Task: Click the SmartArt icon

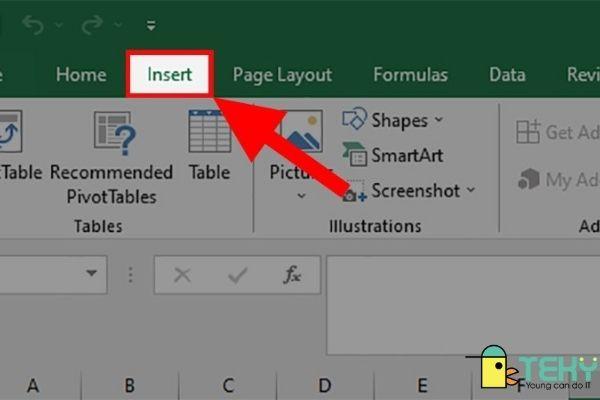Action: 354,154
